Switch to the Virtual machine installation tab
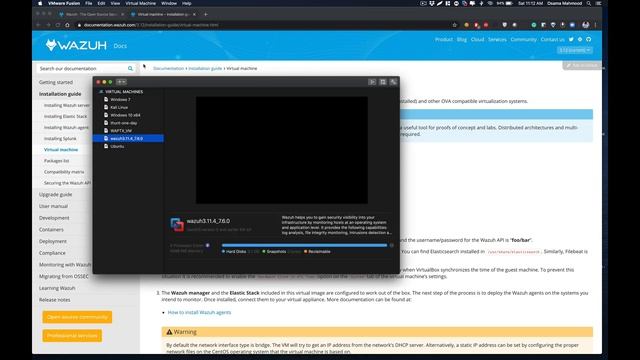This screenshot has height=360, width=640. tap(163, 14)
